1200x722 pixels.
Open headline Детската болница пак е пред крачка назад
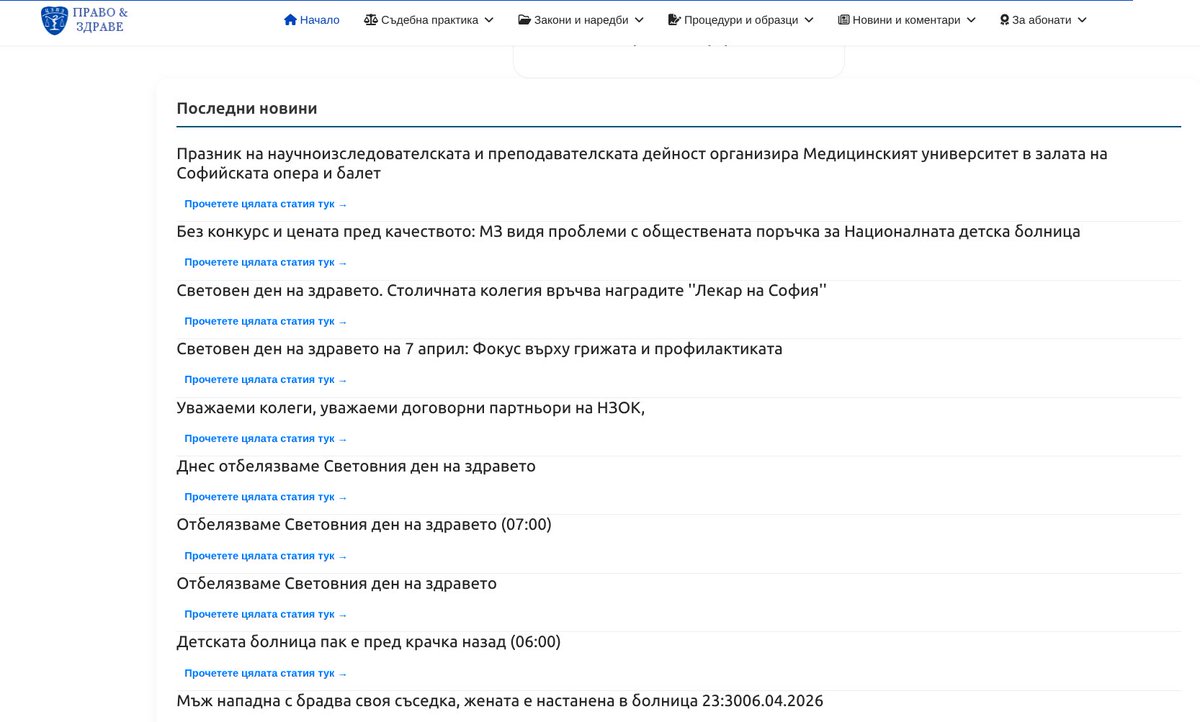[x=368, y=642]
